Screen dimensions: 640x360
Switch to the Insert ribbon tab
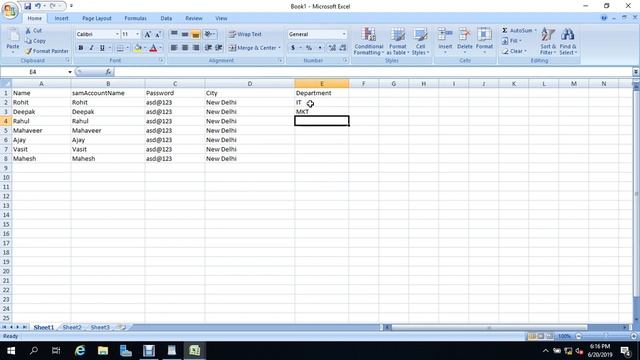tap(62, 18)
